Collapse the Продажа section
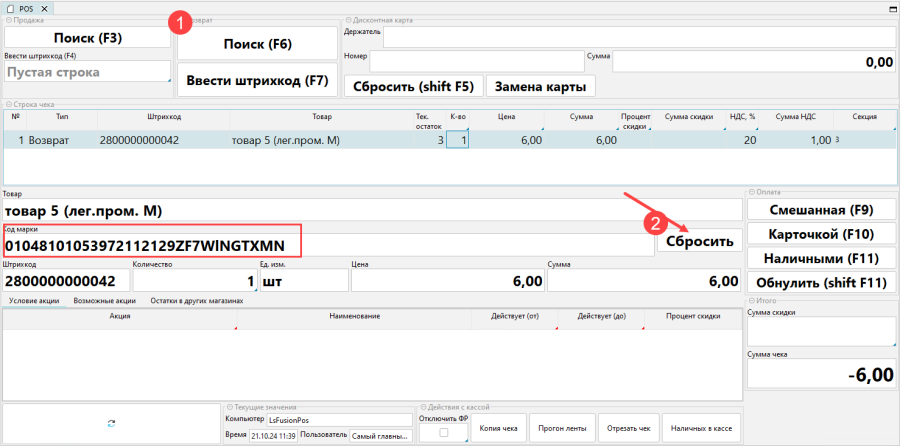This screenshot has width=900, height=446. click(6, 20)
